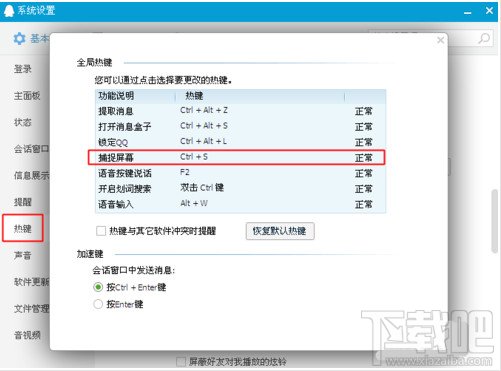This screenshot has height=371, width=501.
Task: Click 正常 status in 语音输入 row
Action: (x=363, y=204)
